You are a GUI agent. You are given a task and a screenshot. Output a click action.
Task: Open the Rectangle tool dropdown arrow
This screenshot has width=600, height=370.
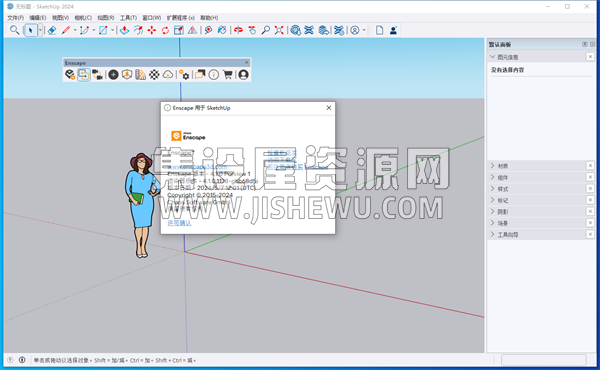(x=112, y=30)
